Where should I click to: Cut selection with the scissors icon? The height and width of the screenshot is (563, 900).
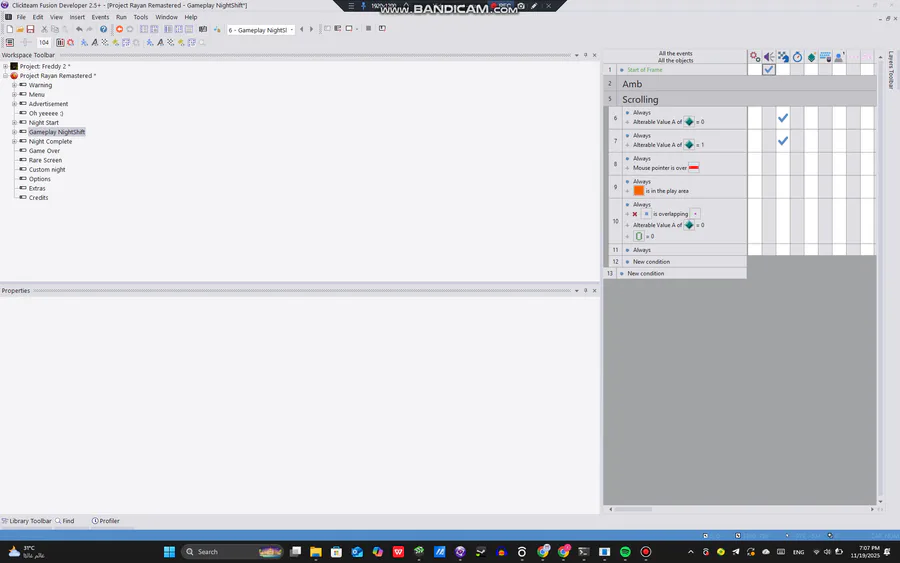pyautogui.click(x=44, y=29)
